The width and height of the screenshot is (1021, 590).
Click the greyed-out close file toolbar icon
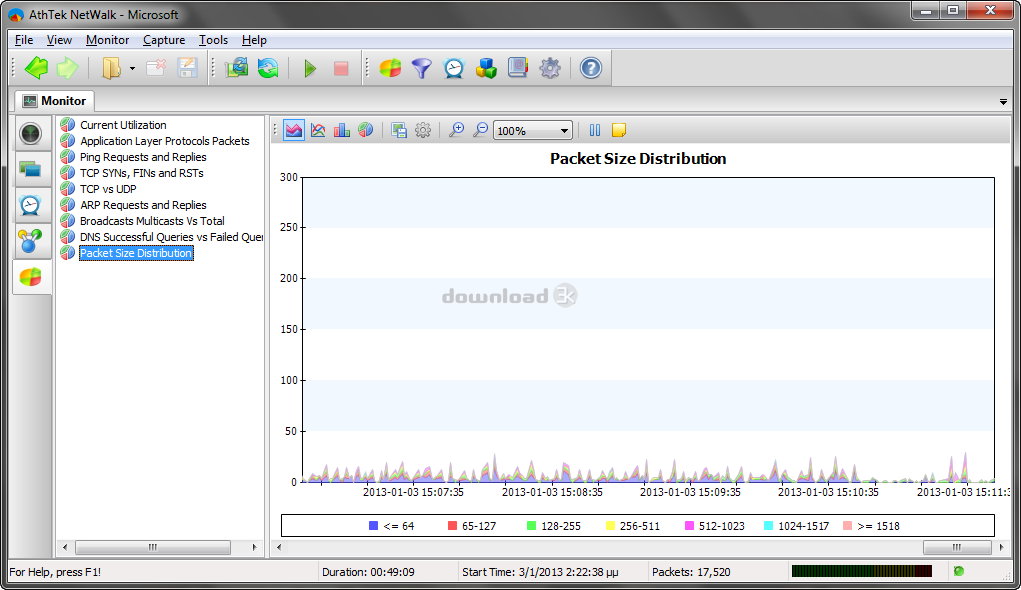(x=156, y=68)
